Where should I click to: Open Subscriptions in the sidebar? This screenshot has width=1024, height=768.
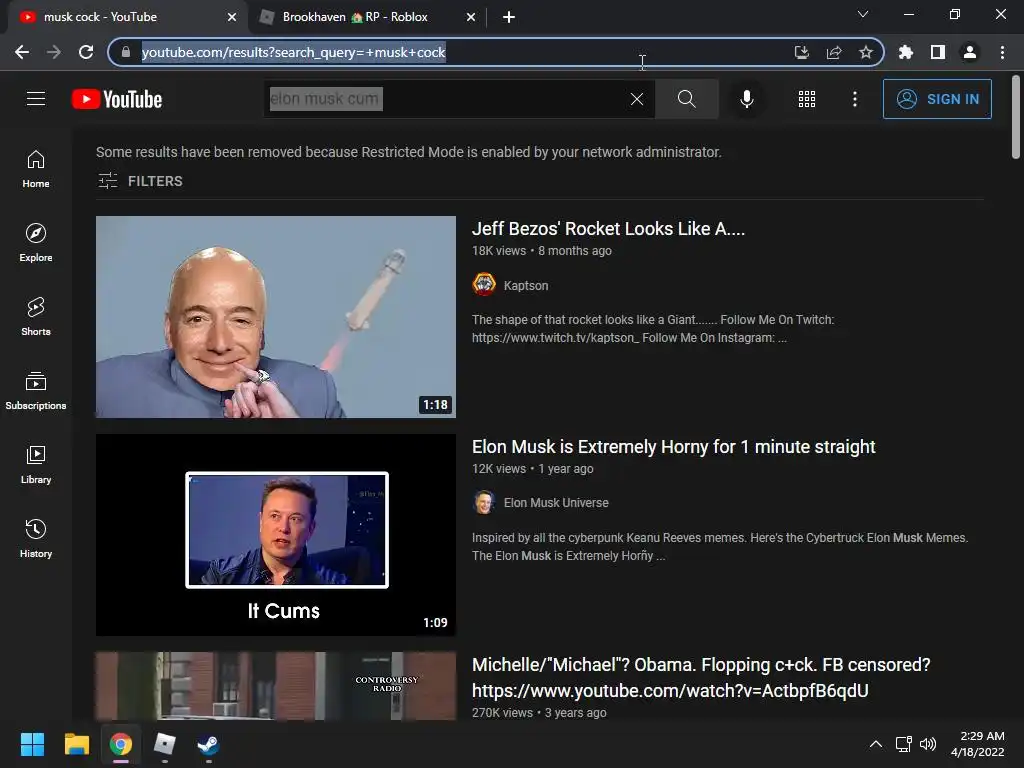(36, 391)
